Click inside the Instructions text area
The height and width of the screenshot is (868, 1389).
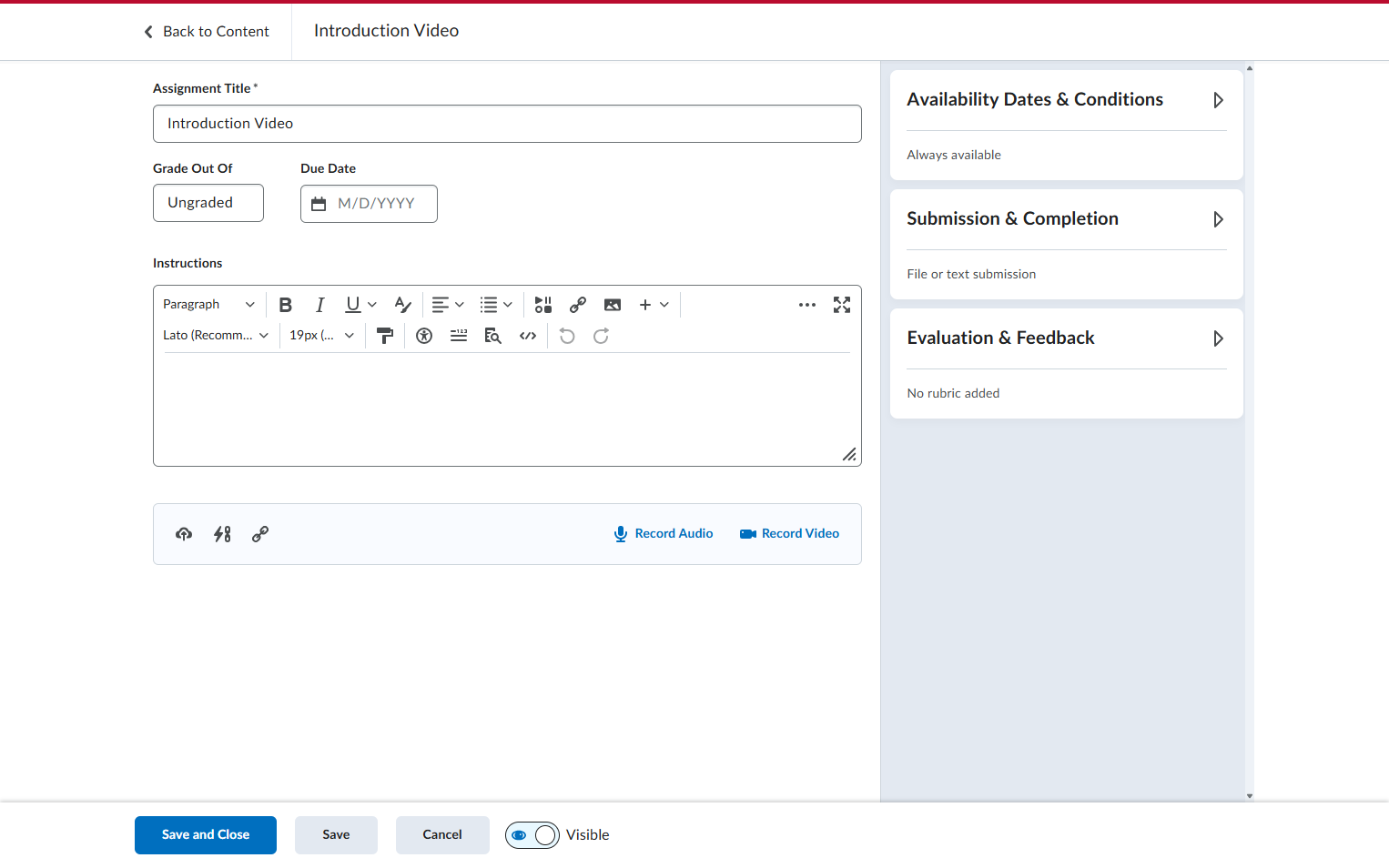(507, 408)
